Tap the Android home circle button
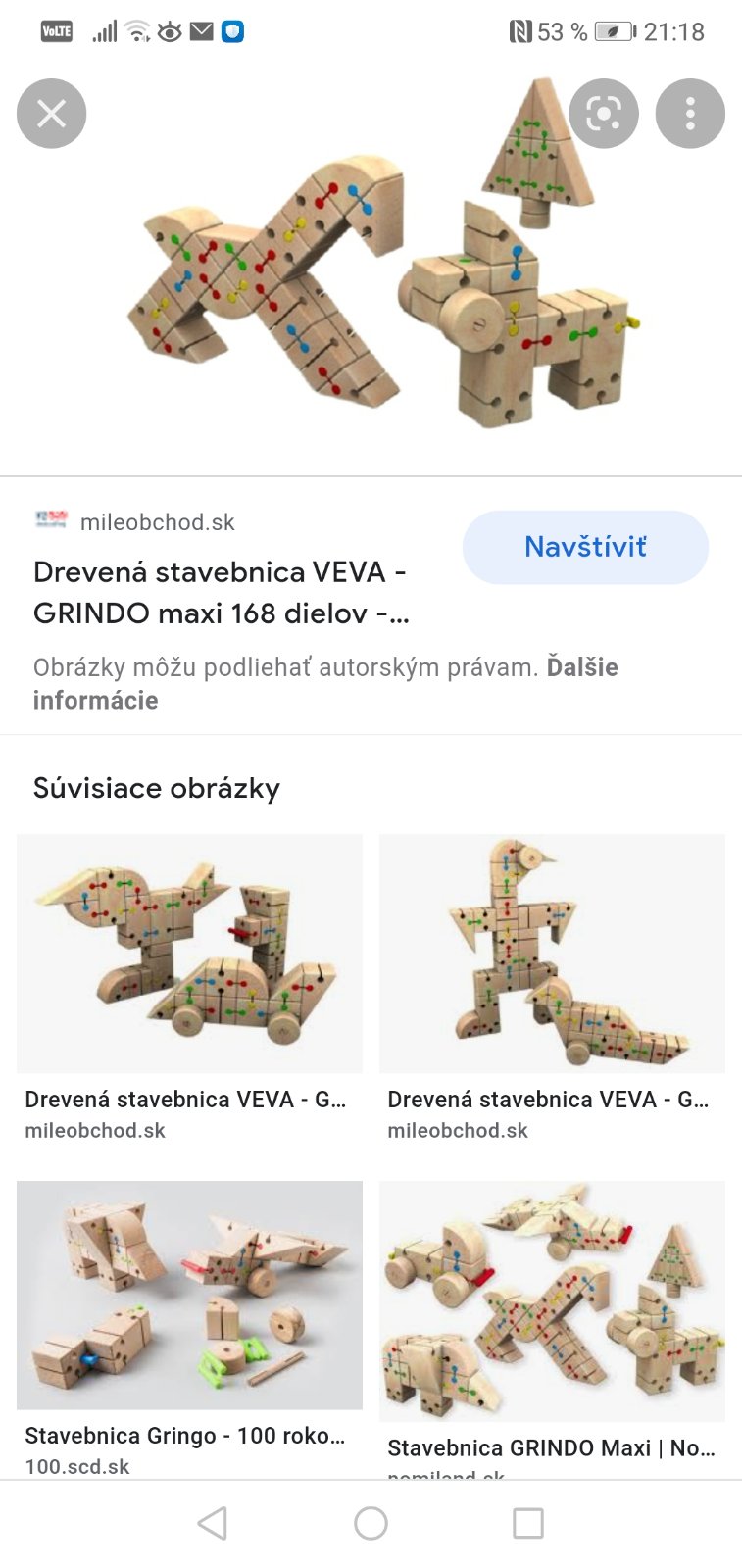742x1568 pixels. tap(371, 1523)
